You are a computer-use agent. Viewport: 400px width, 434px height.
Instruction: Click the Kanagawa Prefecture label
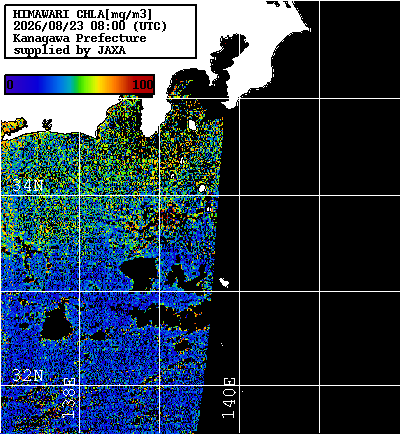(79, 38)
